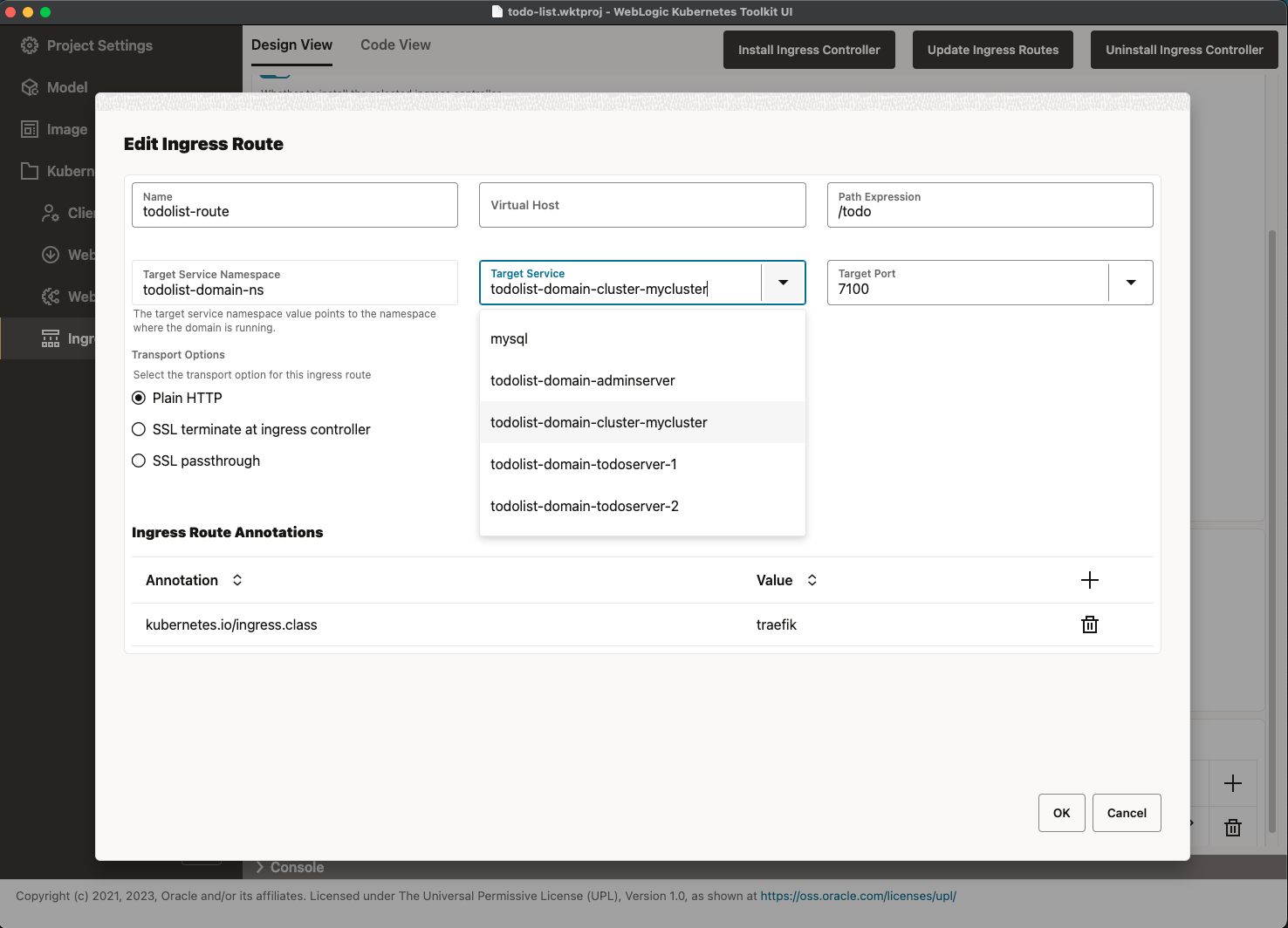Choose todolist-domain-todoserver-1 option
The width and height of the screenshot is (1288, 928).
tap(642, 464)
